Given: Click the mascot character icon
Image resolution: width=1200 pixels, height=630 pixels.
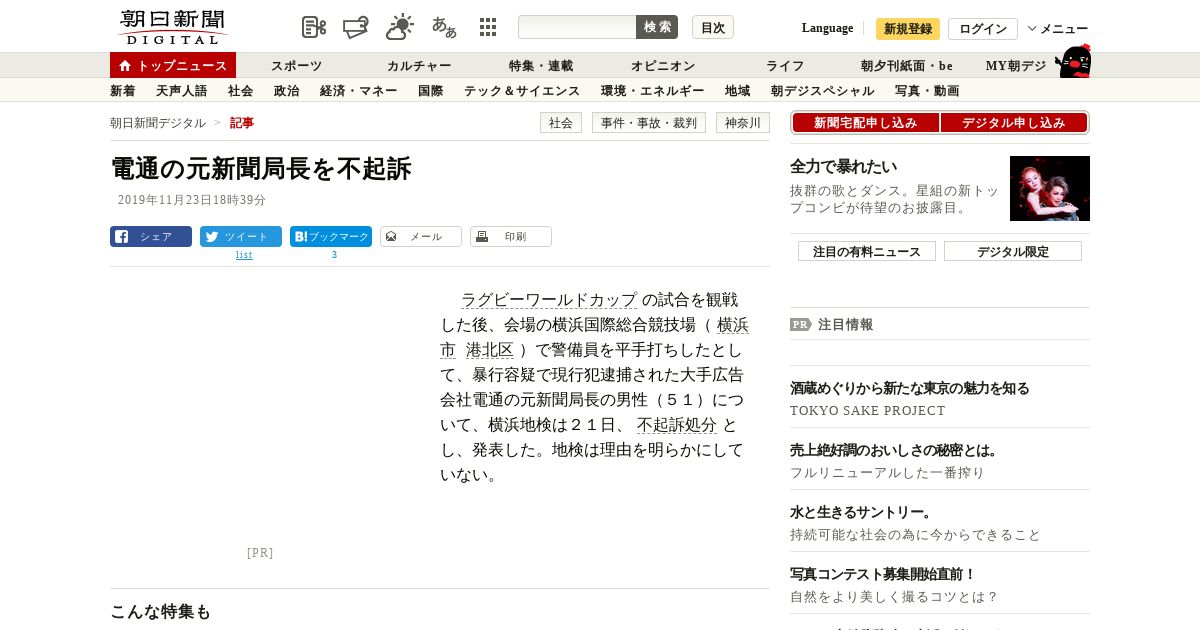Looking at the screenshot, I should (1073, 61).
